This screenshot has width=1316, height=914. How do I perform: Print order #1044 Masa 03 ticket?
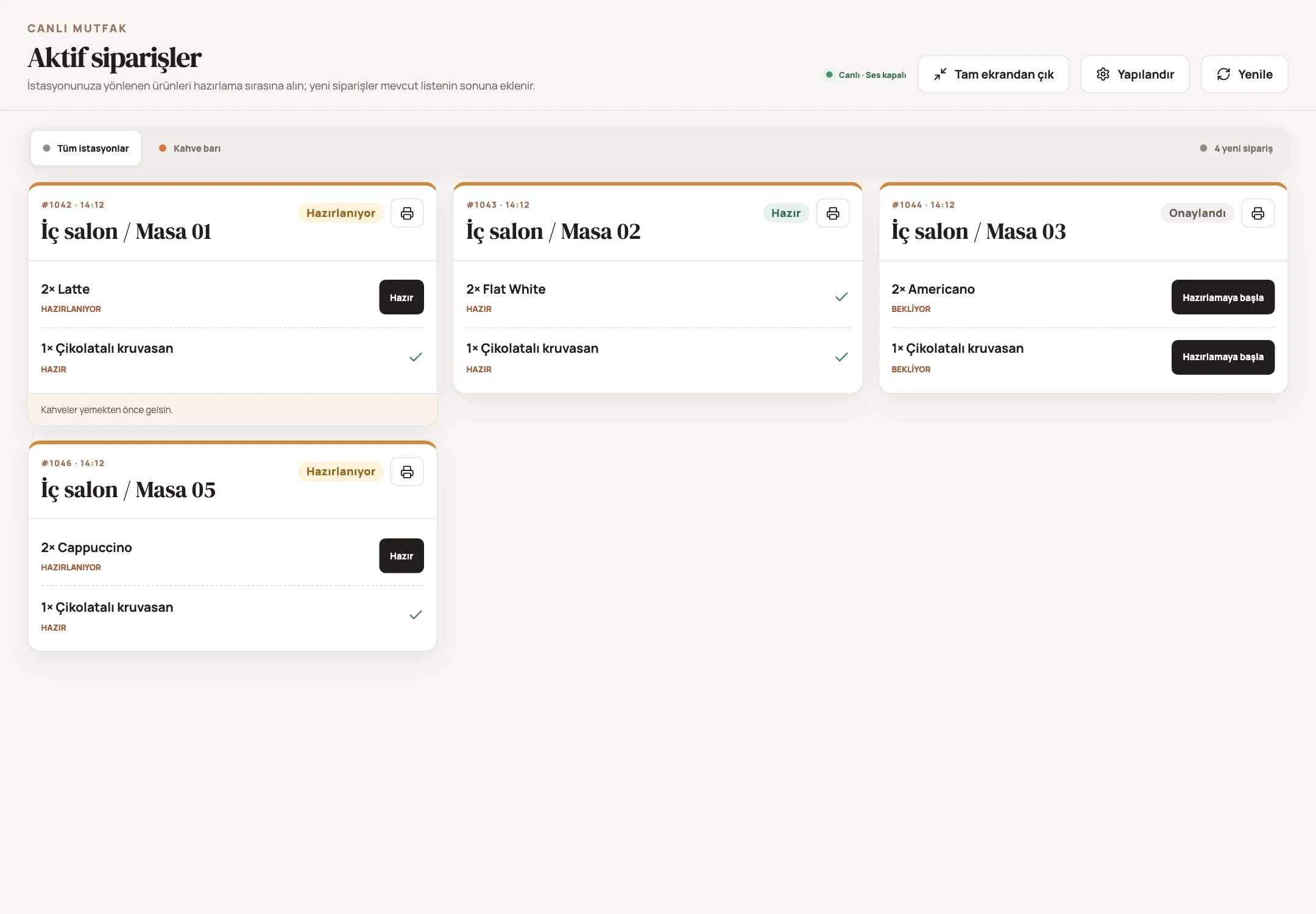[x=1258, y=213]
